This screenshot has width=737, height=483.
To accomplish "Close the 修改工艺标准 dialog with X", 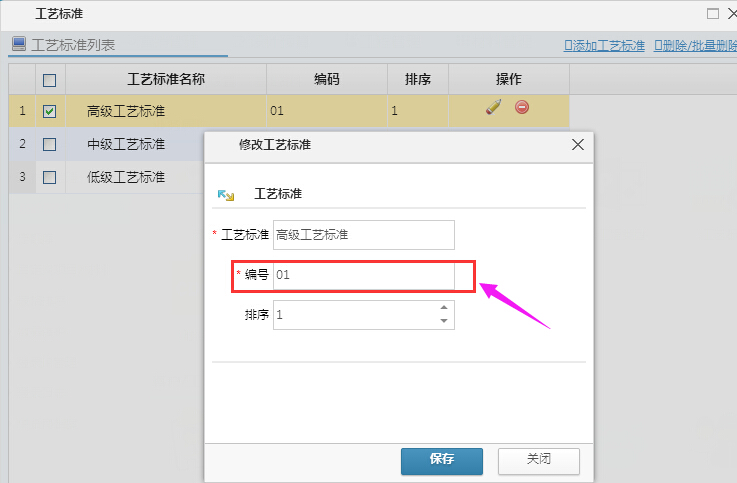I will point(577,145).
